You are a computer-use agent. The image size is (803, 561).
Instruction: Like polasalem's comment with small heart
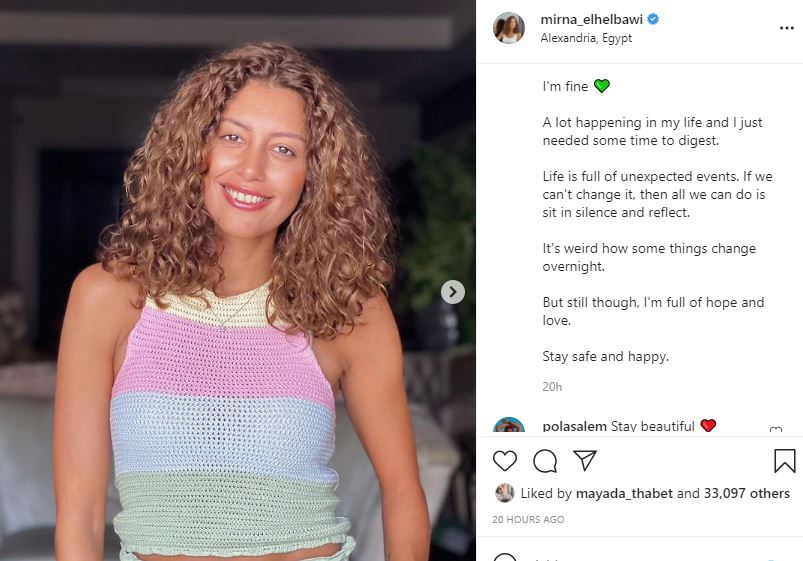tap(776, 431)
